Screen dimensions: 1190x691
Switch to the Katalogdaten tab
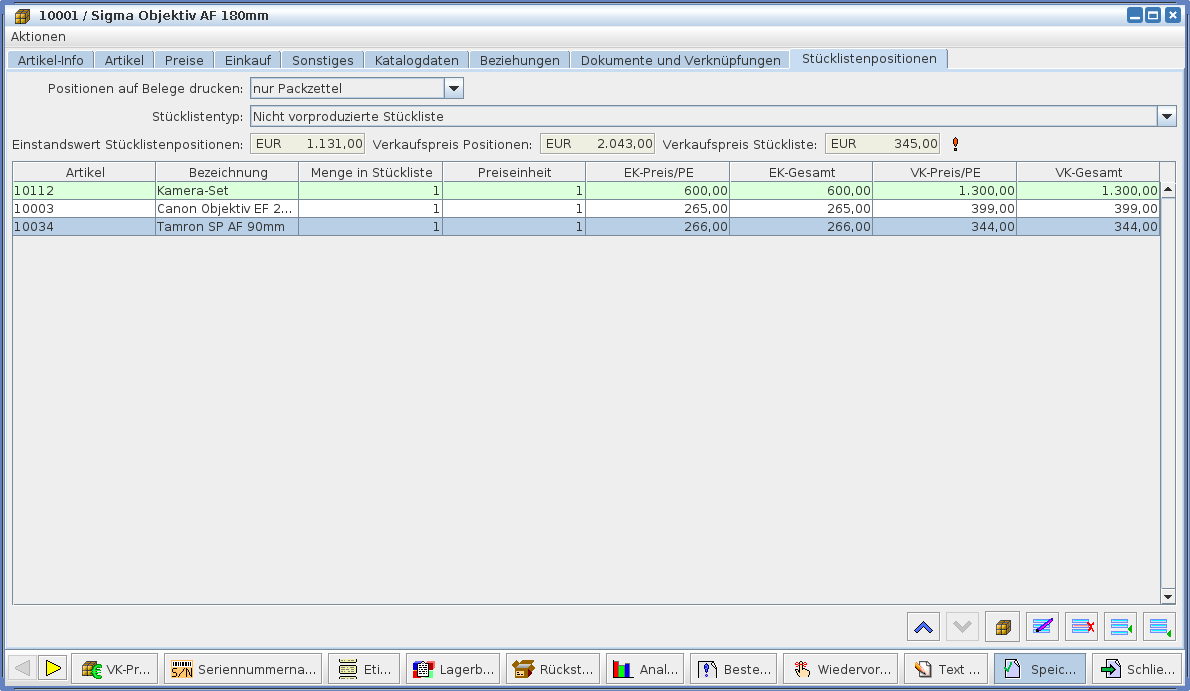416,60
